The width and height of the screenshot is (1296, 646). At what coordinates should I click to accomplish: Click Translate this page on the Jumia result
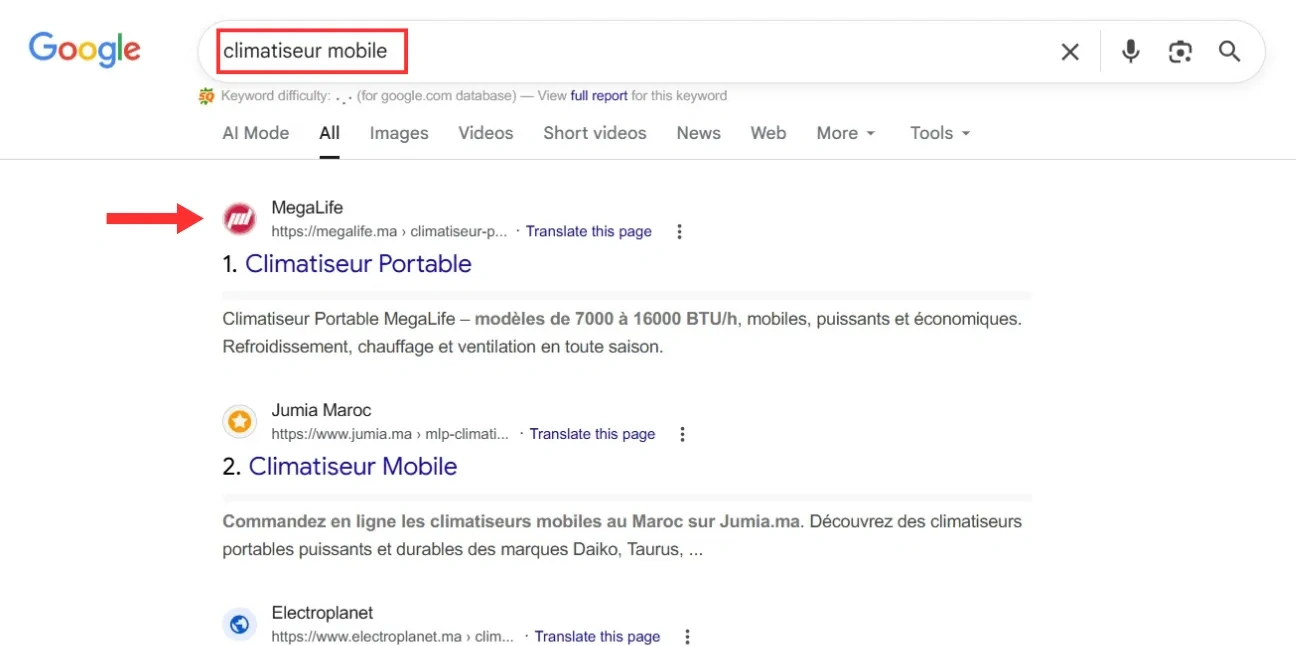tap(592, 434)
